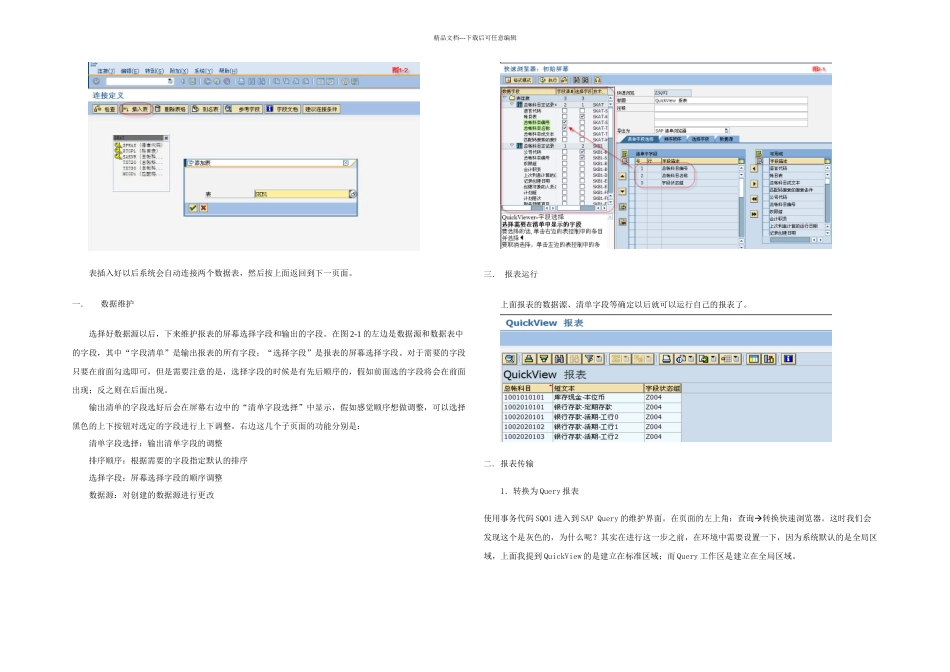950x672 pixels.
Task: Click the 参考字段 reference field button
Action: pos(243,109)
